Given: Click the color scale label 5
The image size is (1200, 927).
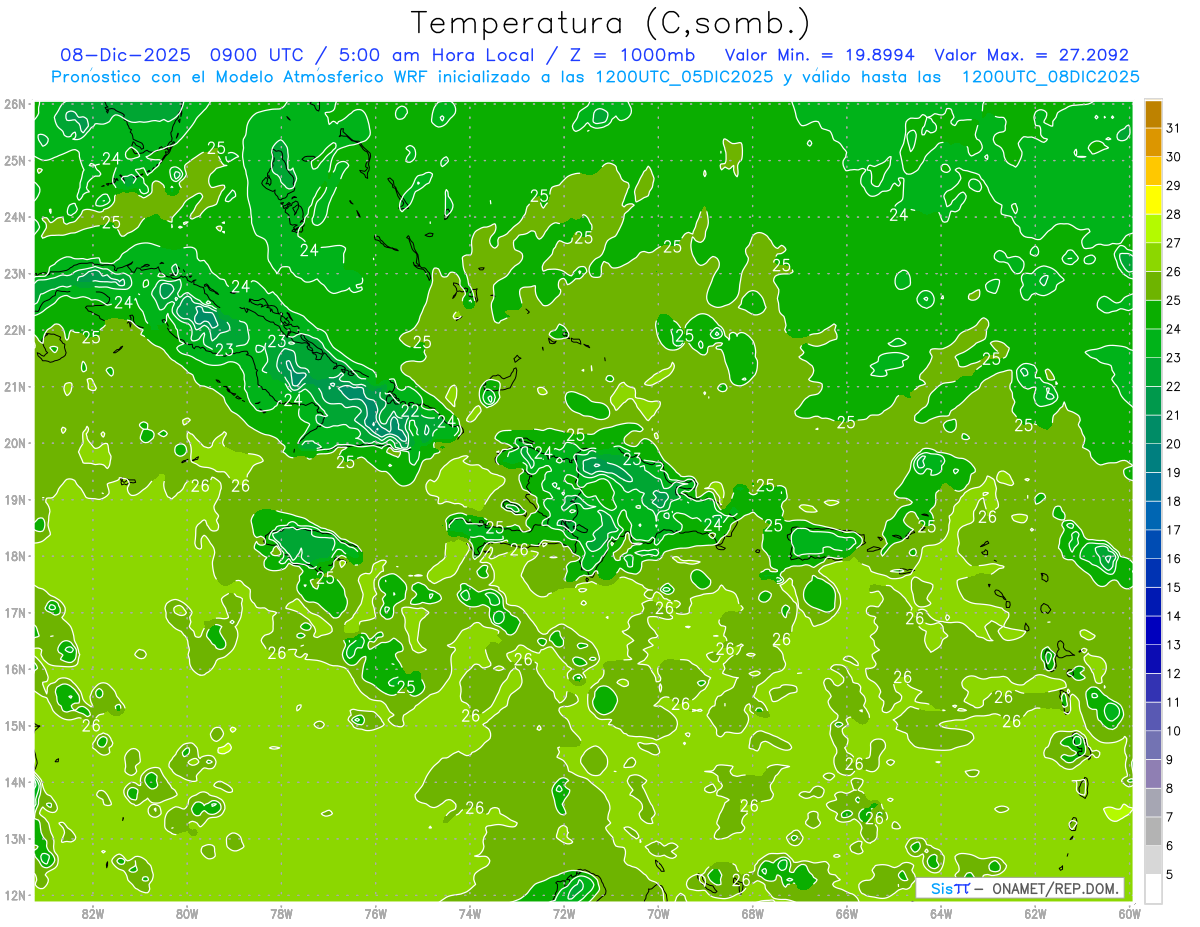Looking at the screenshot, I should pos(1170,875).
